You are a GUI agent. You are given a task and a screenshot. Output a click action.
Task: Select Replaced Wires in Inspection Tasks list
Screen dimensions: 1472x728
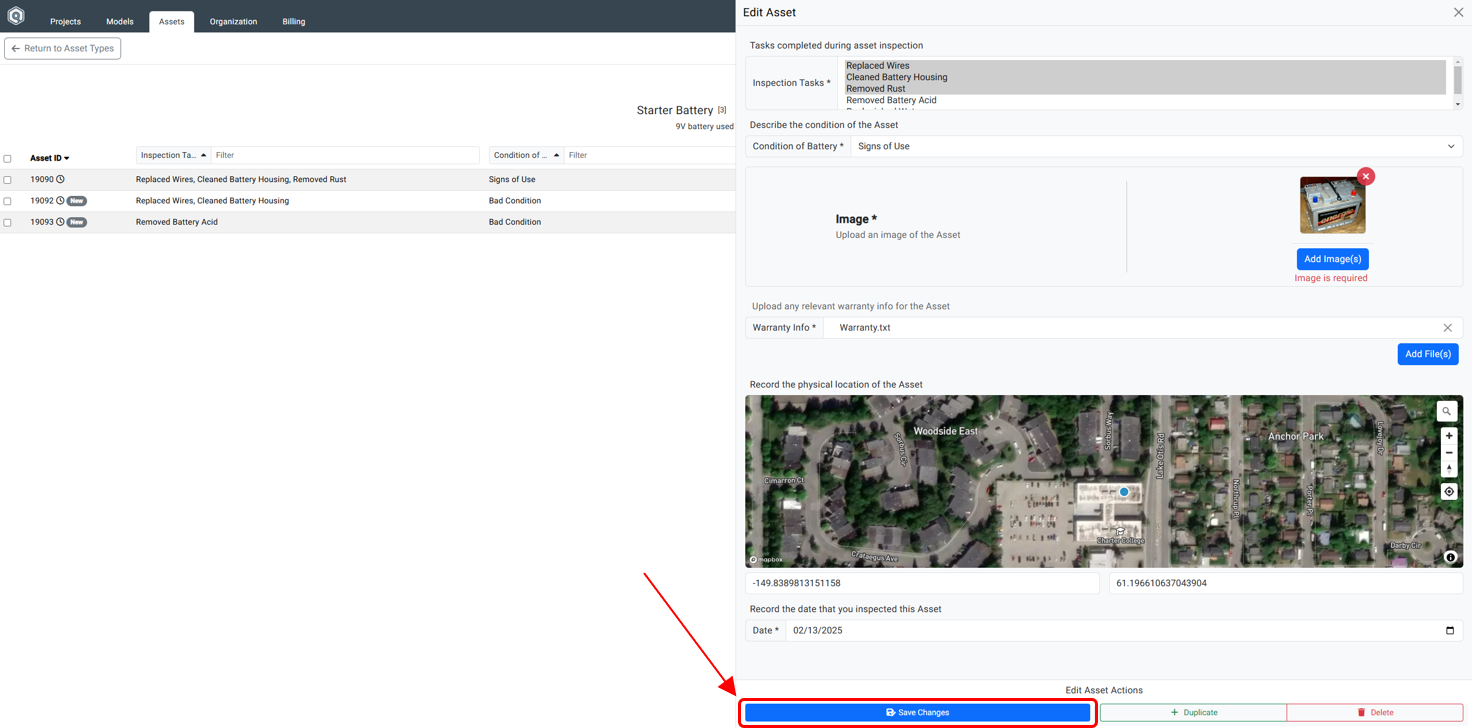click(x=1145, y=66)
